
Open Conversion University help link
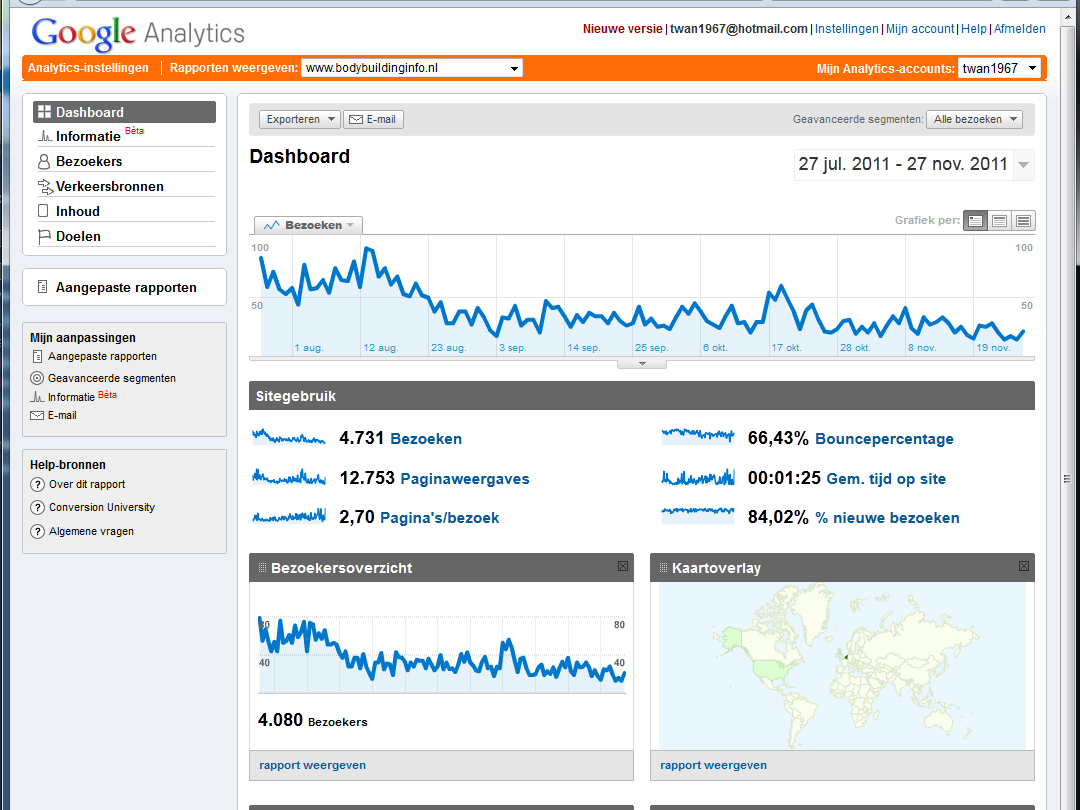click(102, 508)
